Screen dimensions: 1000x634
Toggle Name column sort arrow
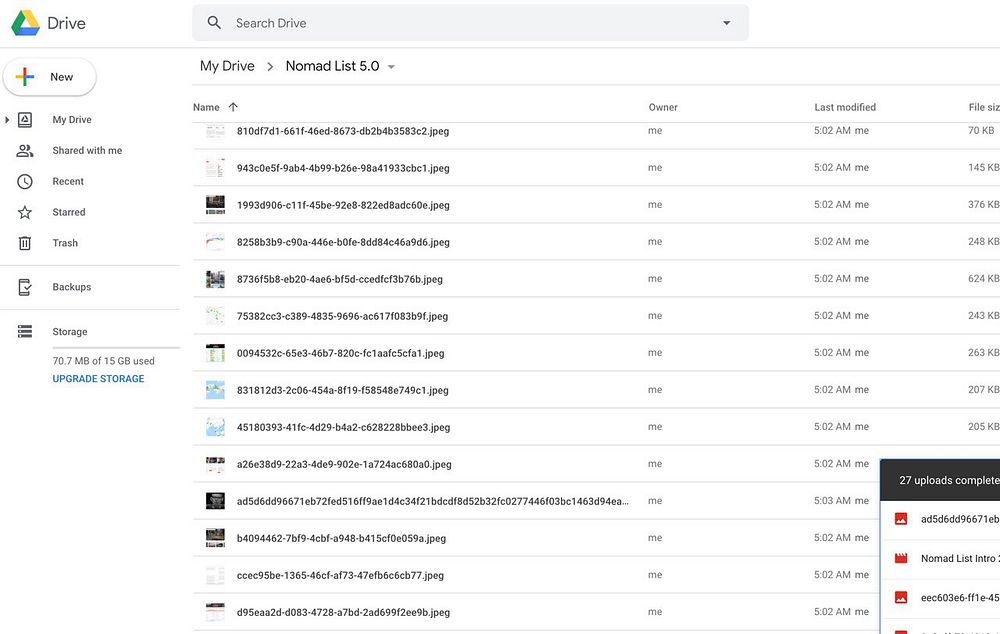click(x=233, y=107)
